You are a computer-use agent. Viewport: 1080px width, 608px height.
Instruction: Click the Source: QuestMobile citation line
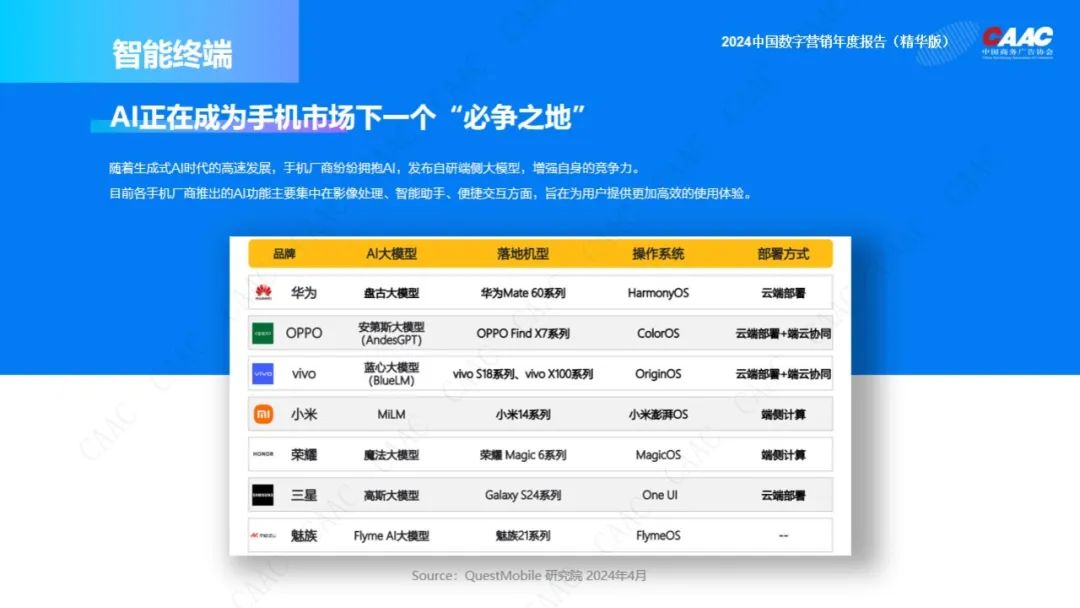click(x=529, y=576)
